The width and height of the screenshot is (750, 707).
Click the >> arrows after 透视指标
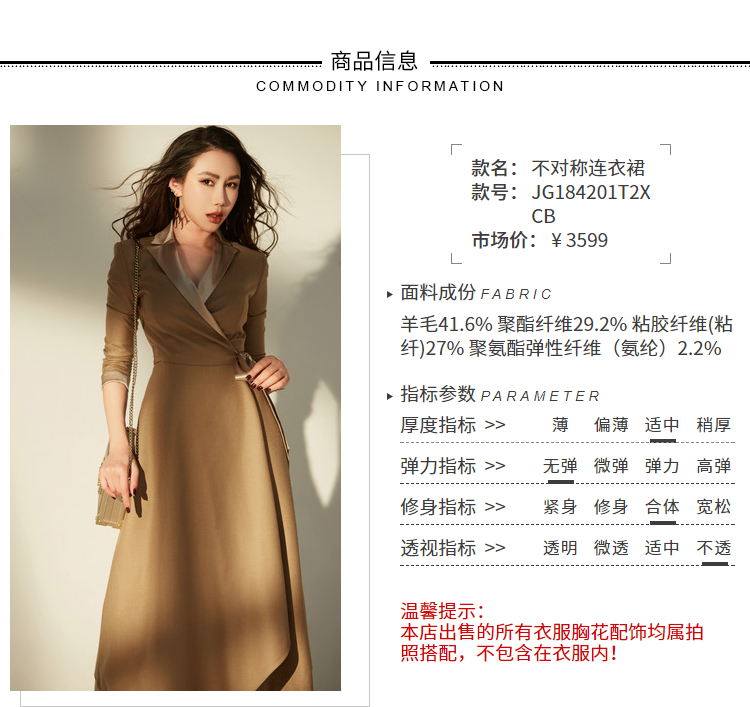[495, 547]
